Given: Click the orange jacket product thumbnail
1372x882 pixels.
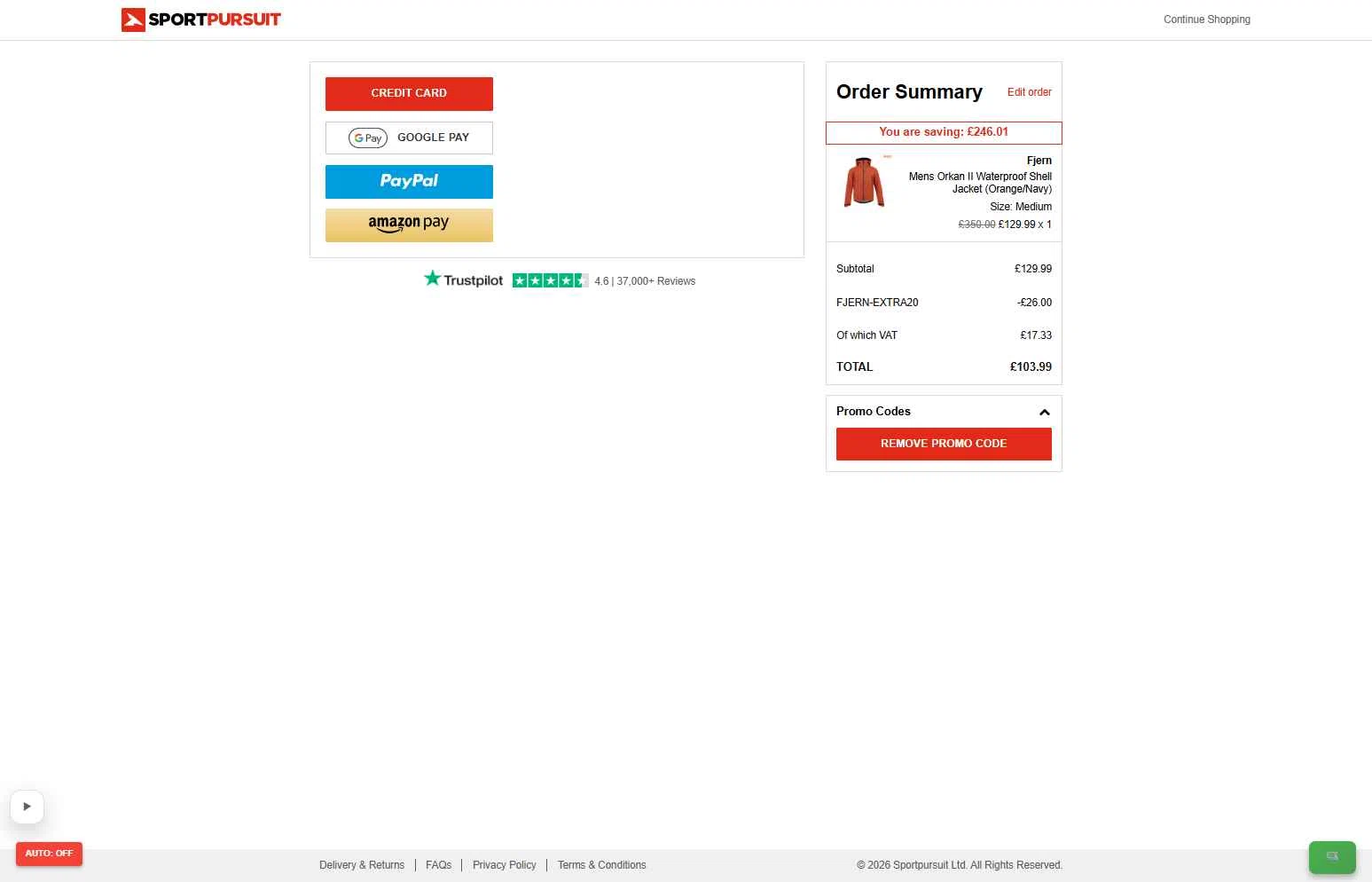Looking at the screenshot, I should coord(864,182).
